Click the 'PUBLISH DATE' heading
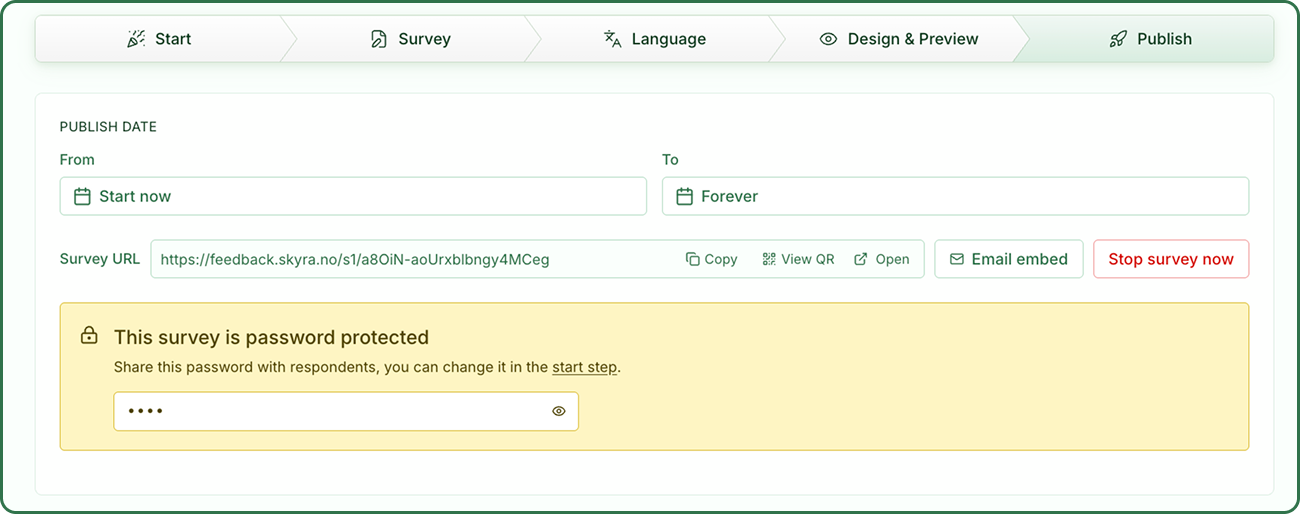 [x=108, y=127]
